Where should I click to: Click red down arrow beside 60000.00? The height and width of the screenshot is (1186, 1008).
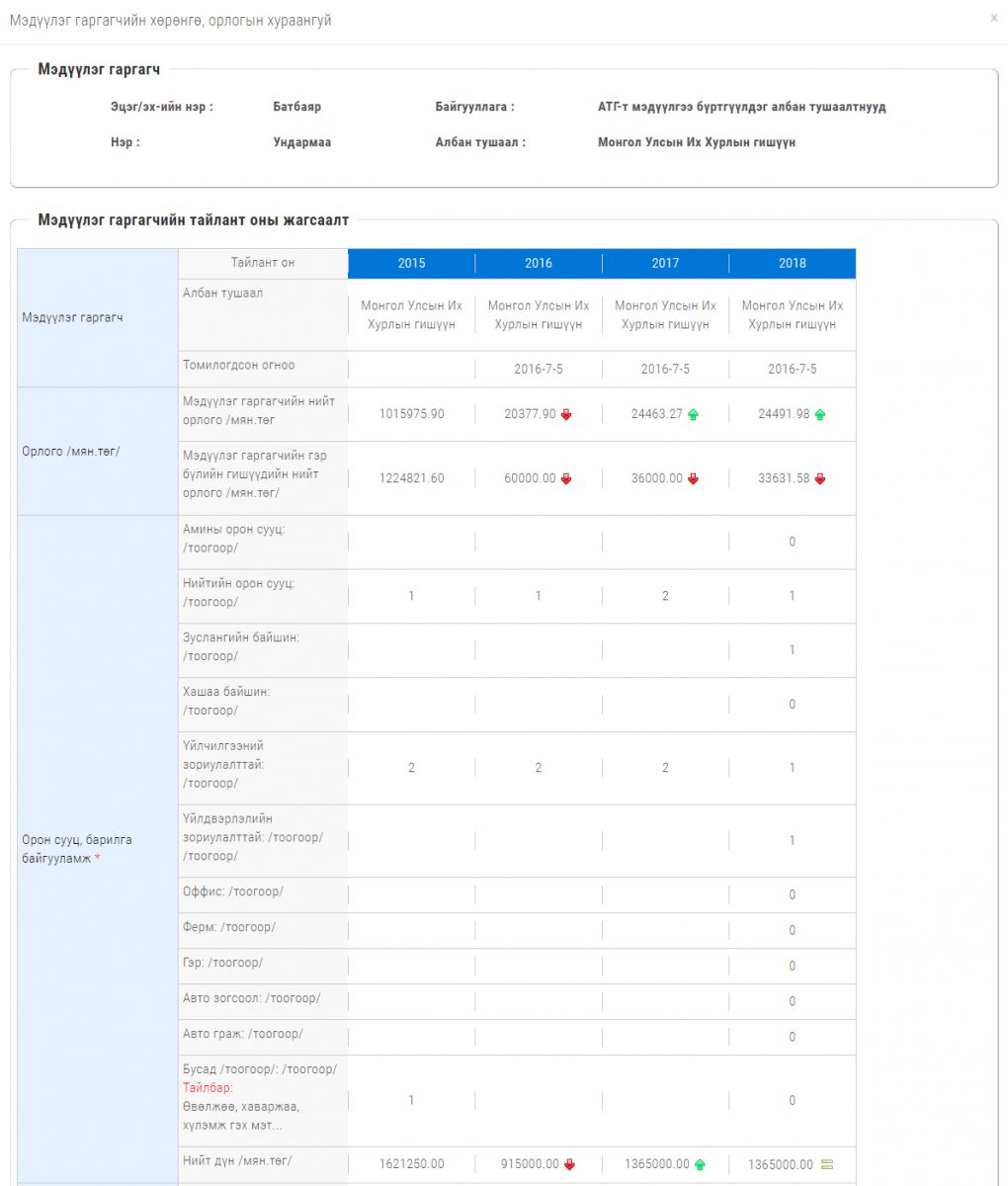566,478
